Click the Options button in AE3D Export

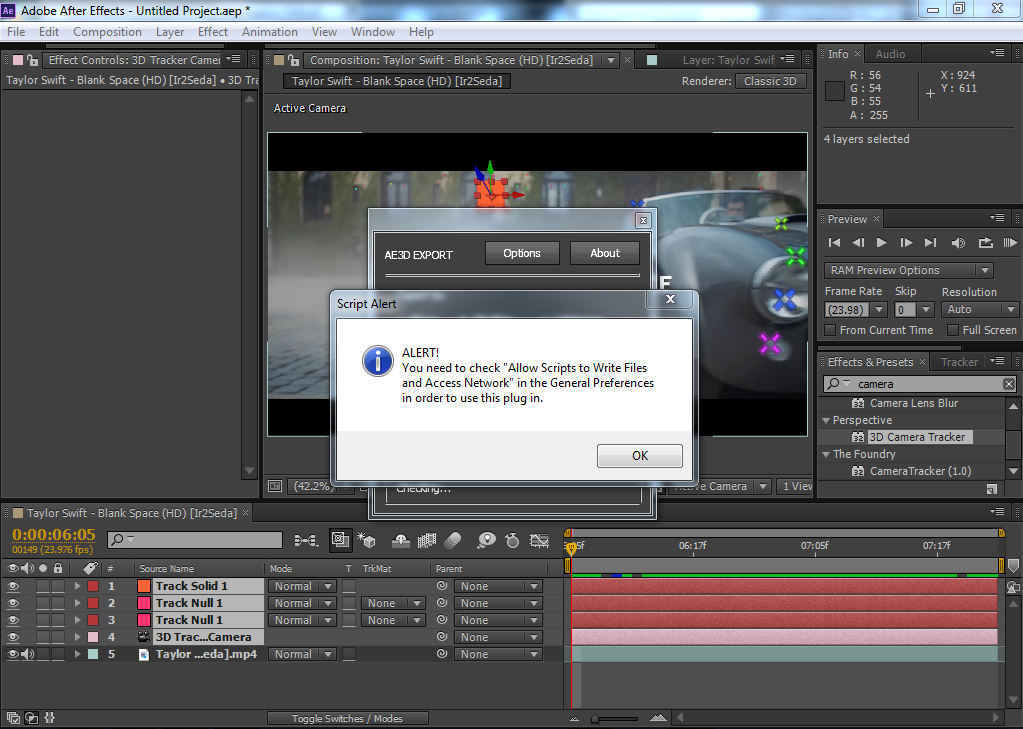tap(522, 253)
